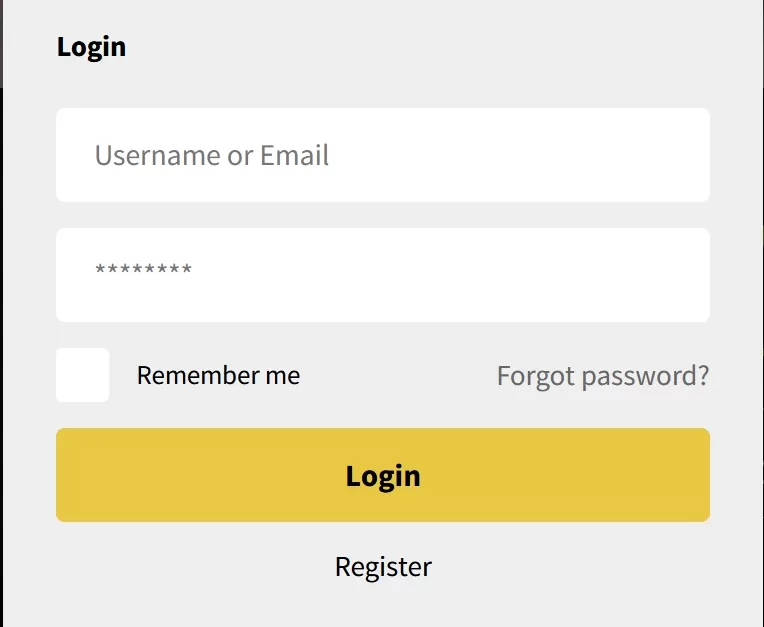Go to Register link

point(383,567)
